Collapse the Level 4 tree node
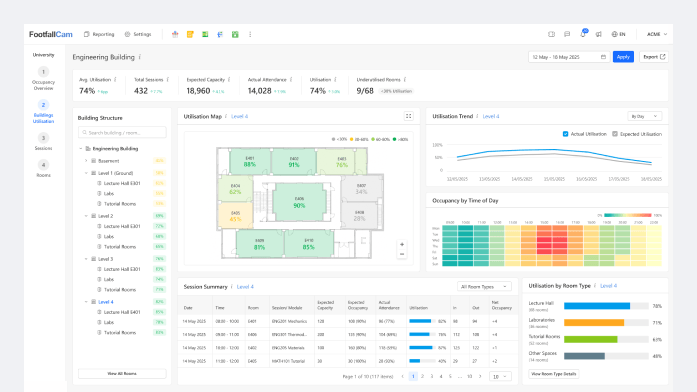 point(86,302)
